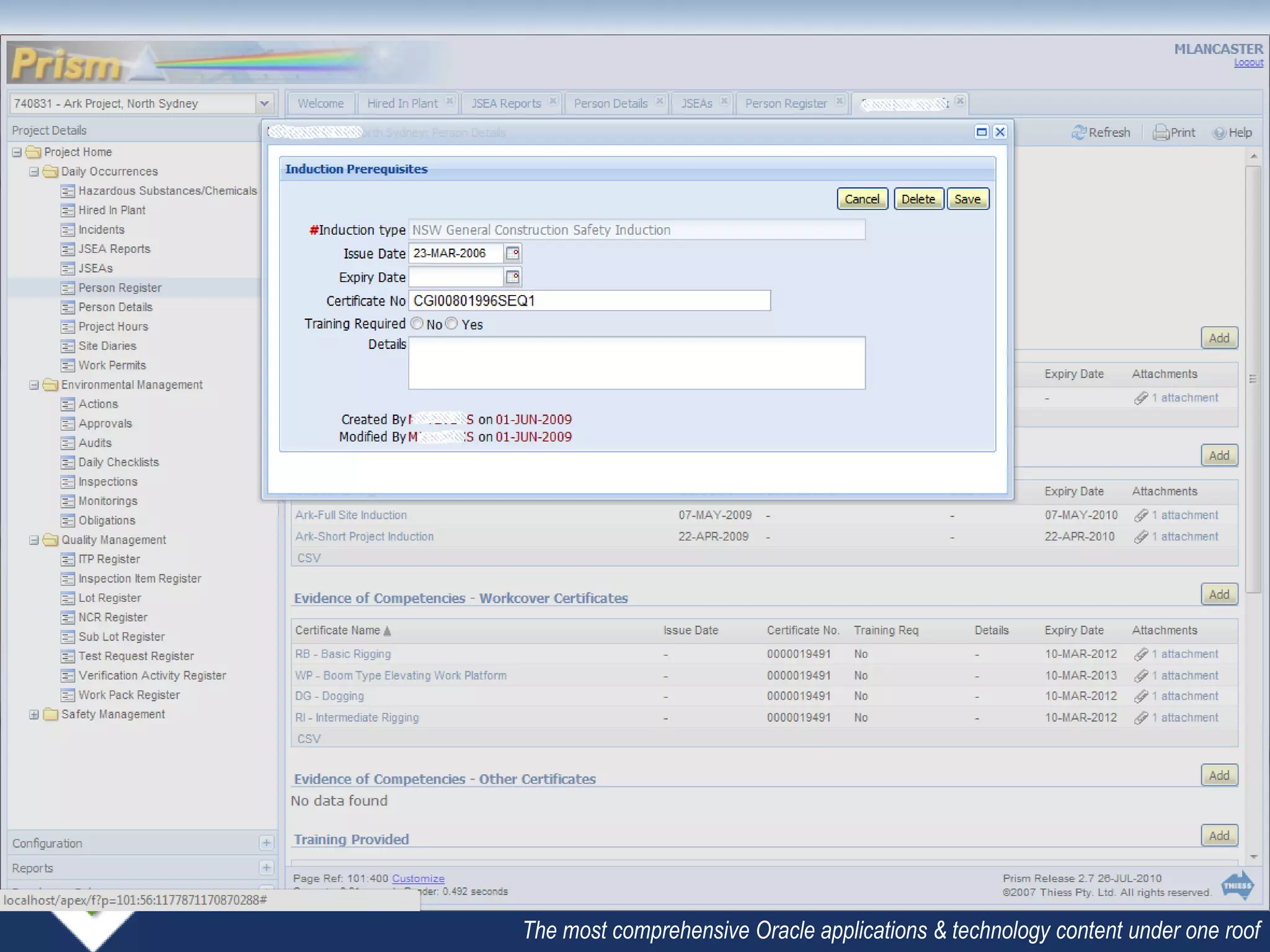The height and width of the screenshot is (952, 1270).
Task: Click the vertical scrollbar thumb
Action: 1253,379
